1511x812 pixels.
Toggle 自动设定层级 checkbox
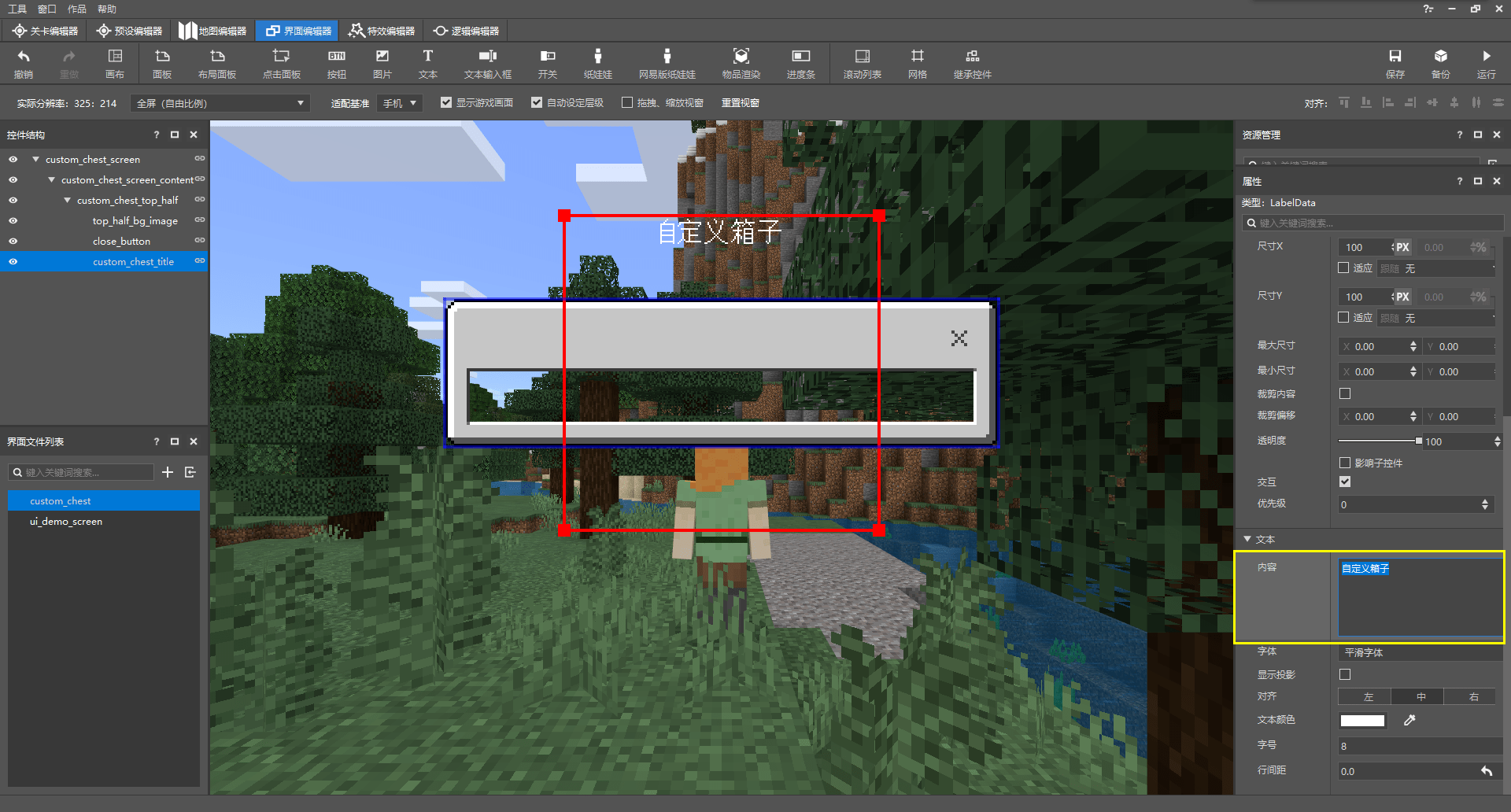(x=537, y=102)
